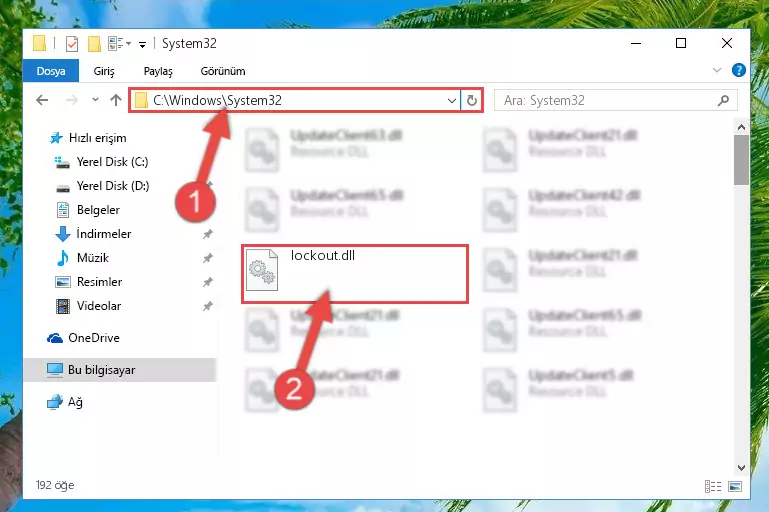Go up one folder level
The width and height of the screenshot is (769, 512).
click(116, 100)
